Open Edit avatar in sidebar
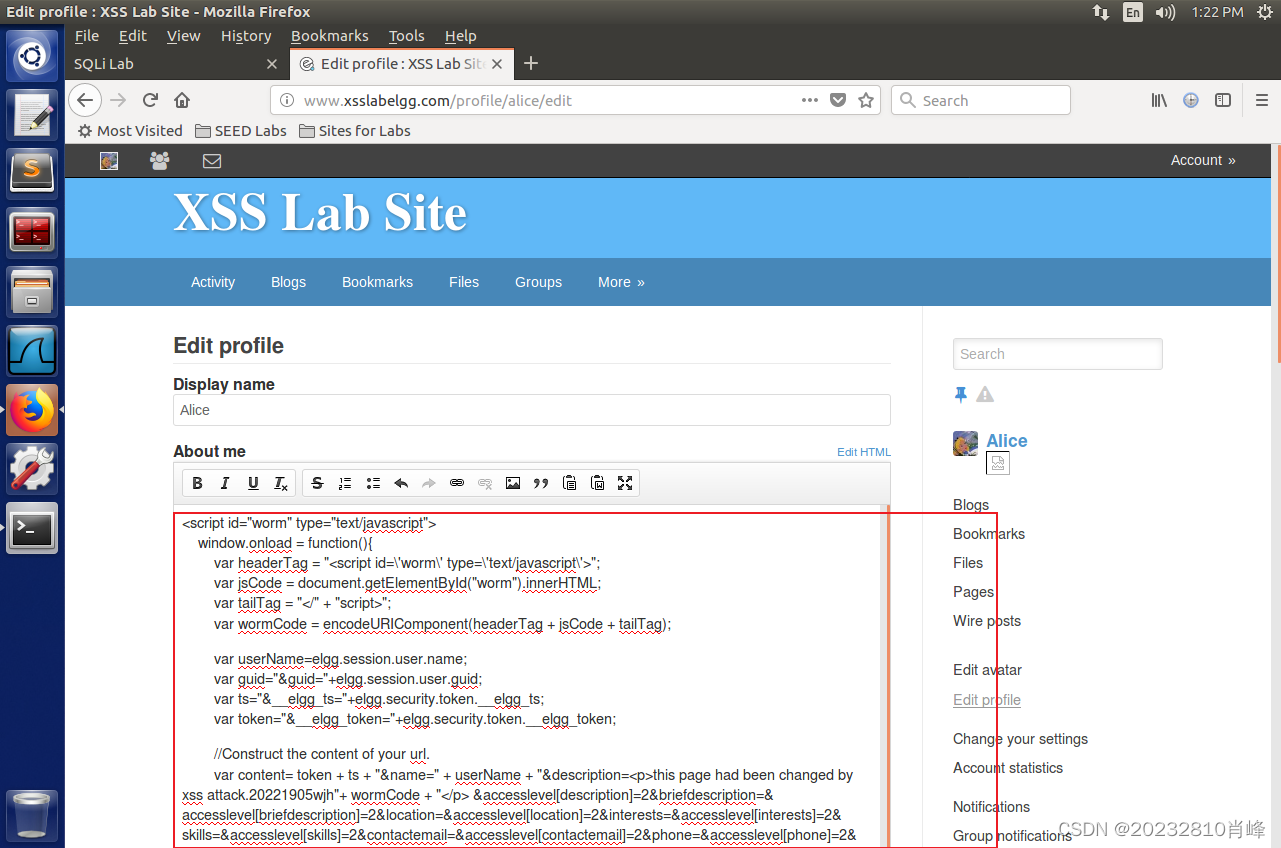The height and width of the screenshot is (848, 1281). (987, 670)
